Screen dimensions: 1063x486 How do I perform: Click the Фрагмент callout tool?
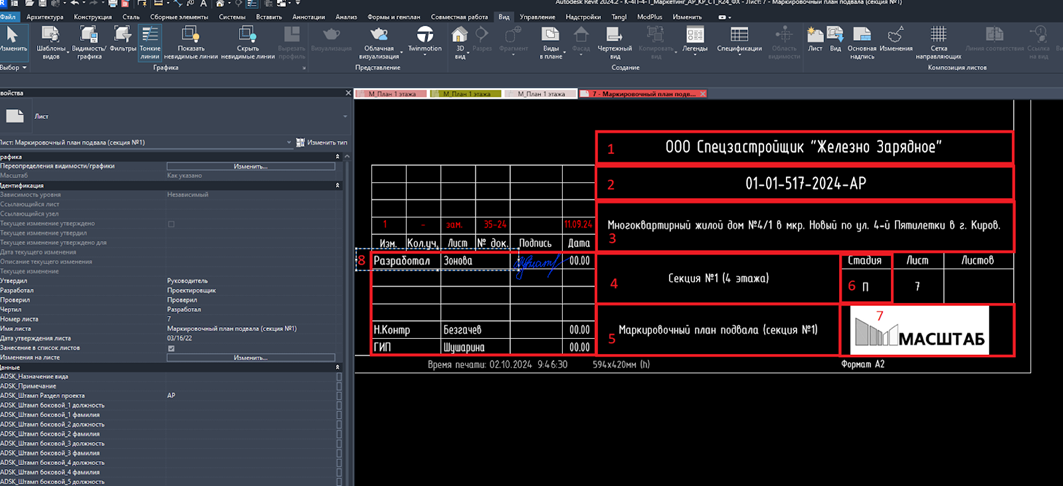[513, 39]
